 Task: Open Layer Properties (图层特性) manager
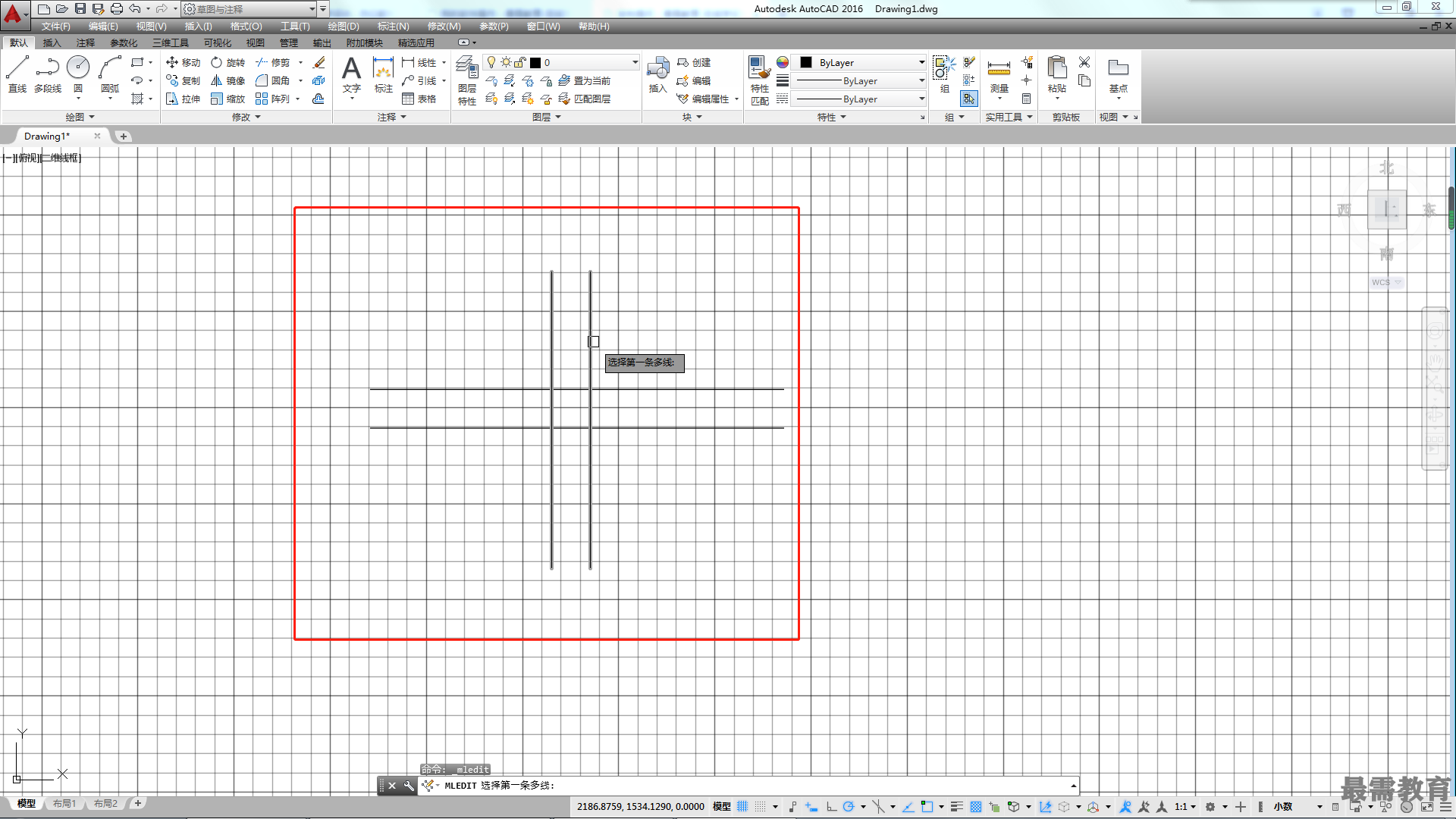click(x=467, y=80)
